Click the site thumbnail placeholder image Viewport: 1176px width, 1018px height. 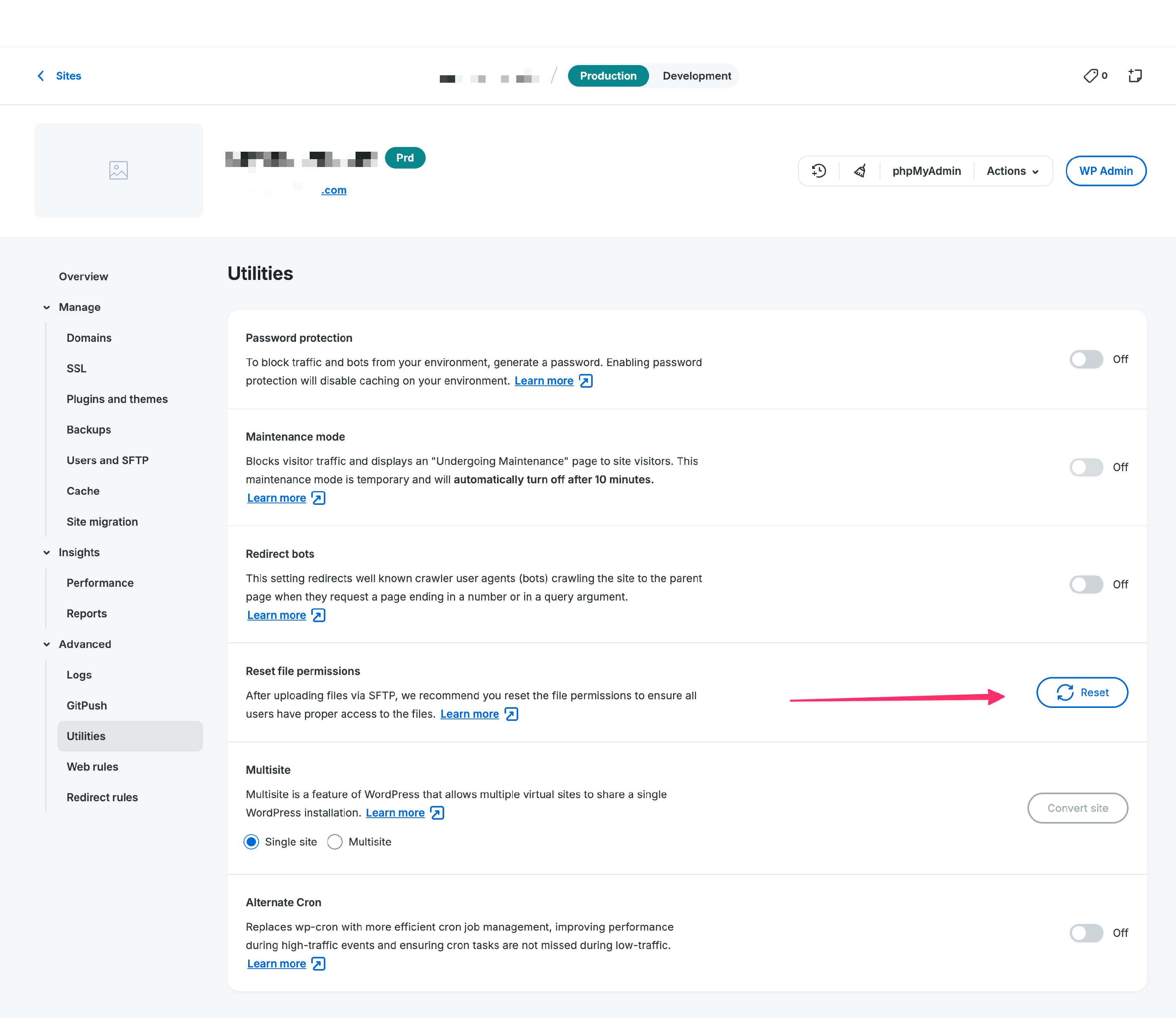(118, 171)
